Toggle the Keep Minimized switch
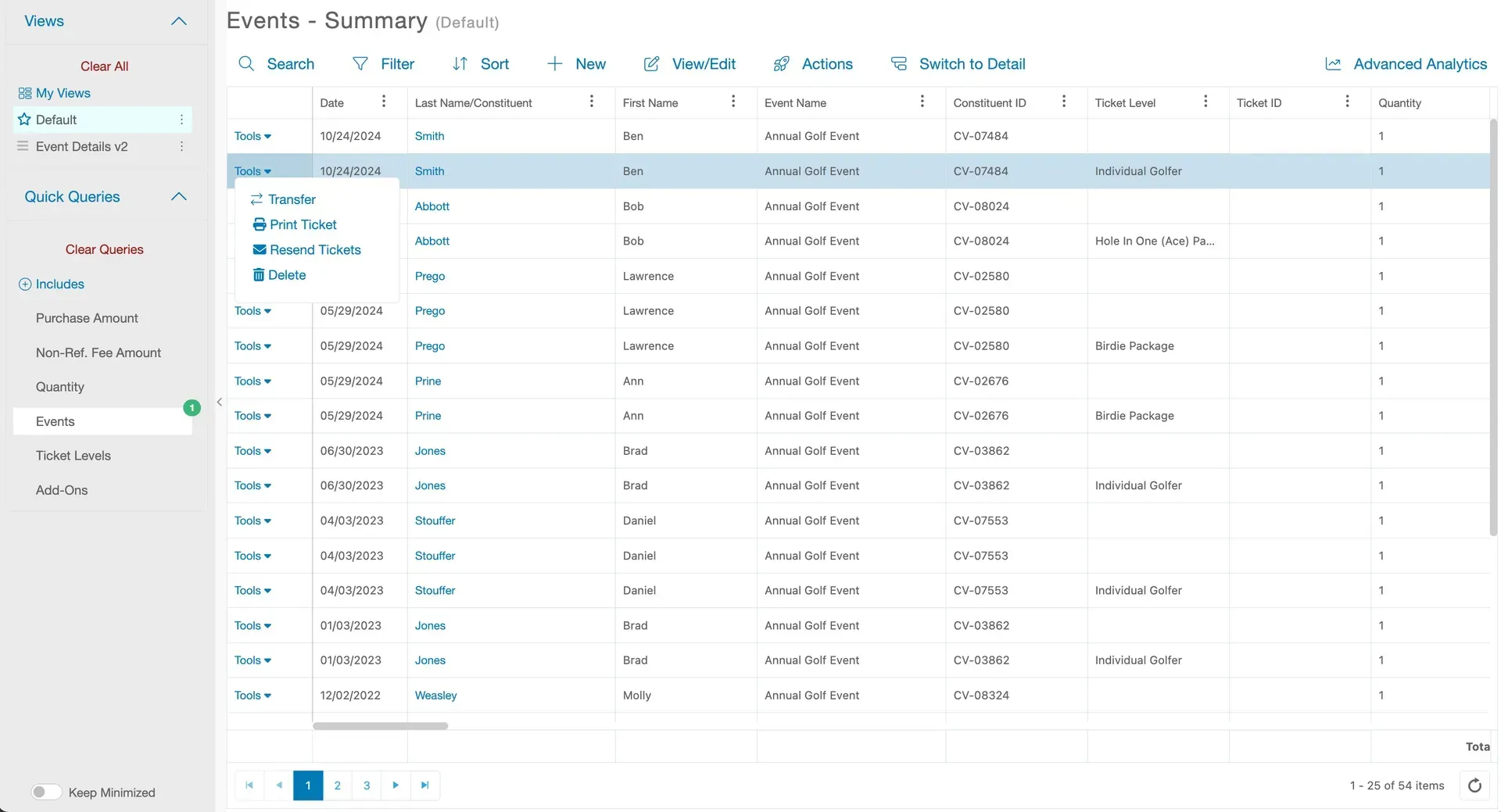 coord(46,792)
